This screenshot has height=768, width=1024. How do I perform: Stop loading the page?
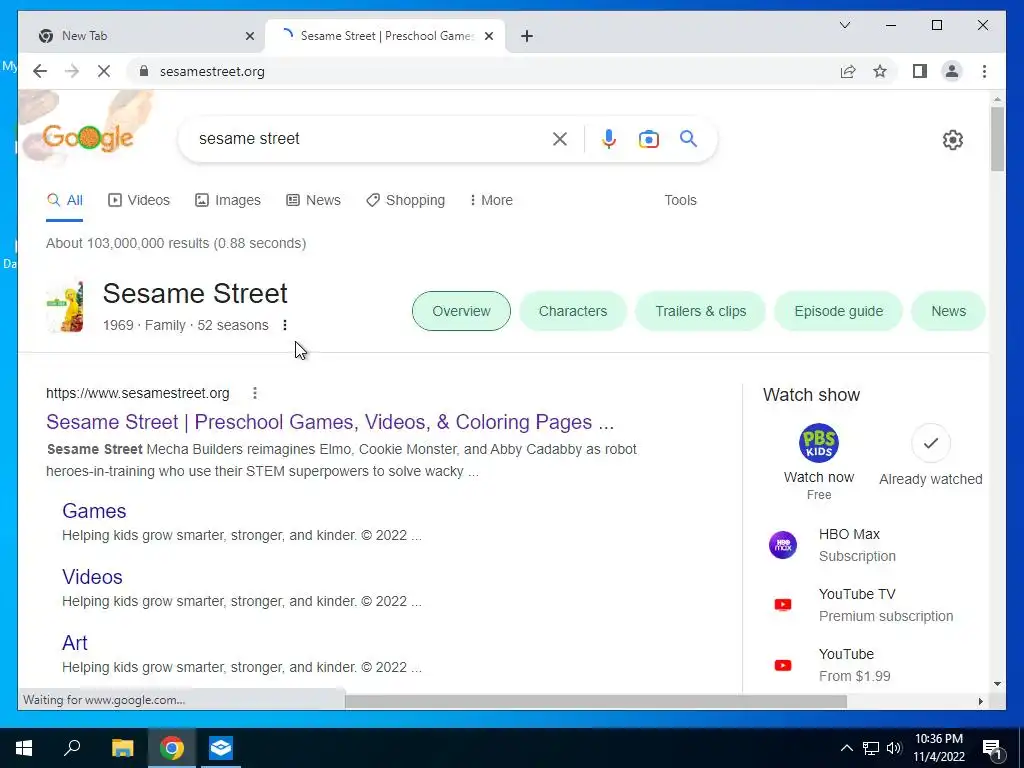click(104, 71)
